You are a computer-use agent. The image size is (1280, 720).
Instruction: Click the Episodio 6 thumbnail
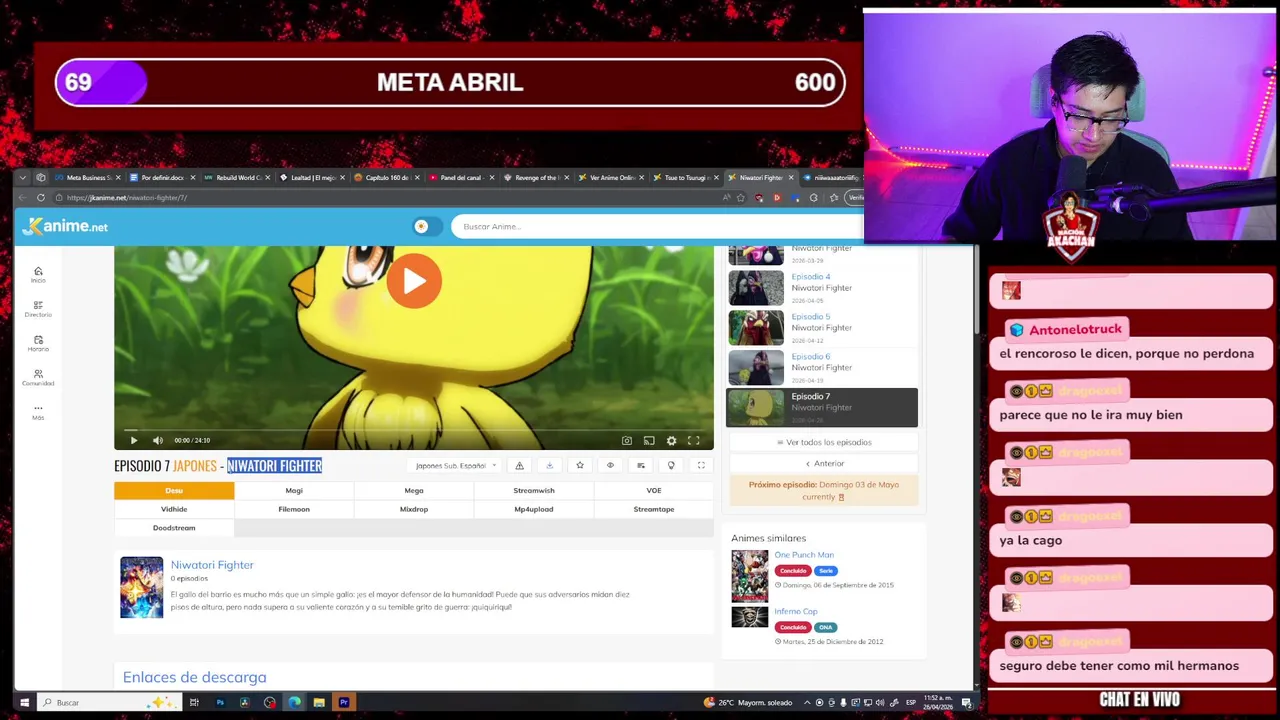(756, 368)
